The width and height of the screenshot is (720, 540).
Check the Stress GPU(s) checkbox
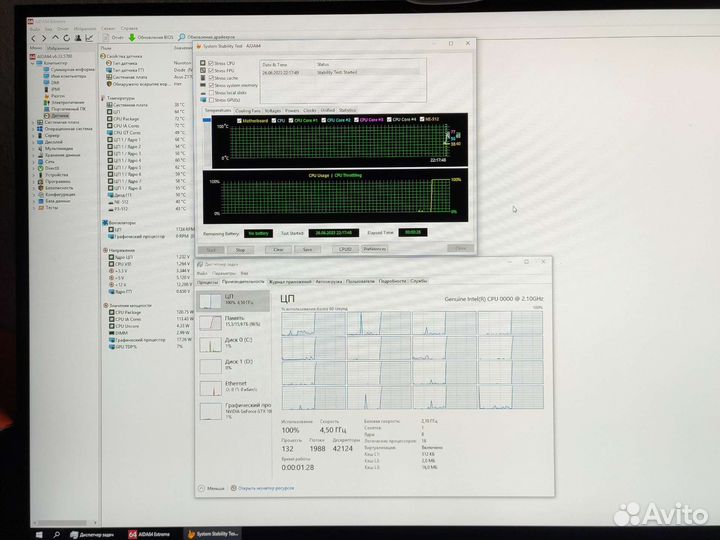tap(211, 100)
